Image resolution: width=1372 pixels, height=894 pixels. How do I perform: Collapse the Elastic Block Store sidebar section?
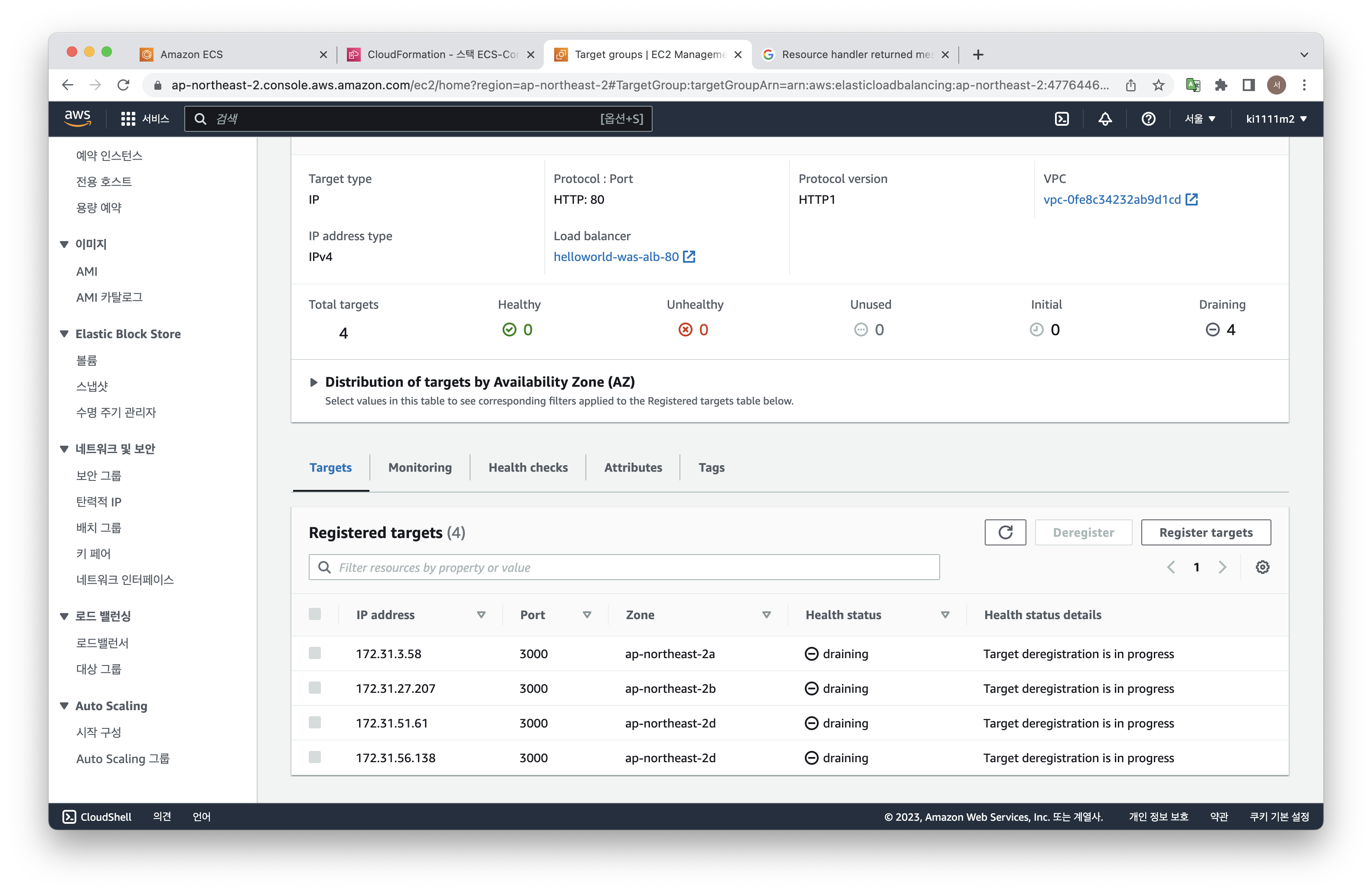pyautogui.click(x=64, y=334)
